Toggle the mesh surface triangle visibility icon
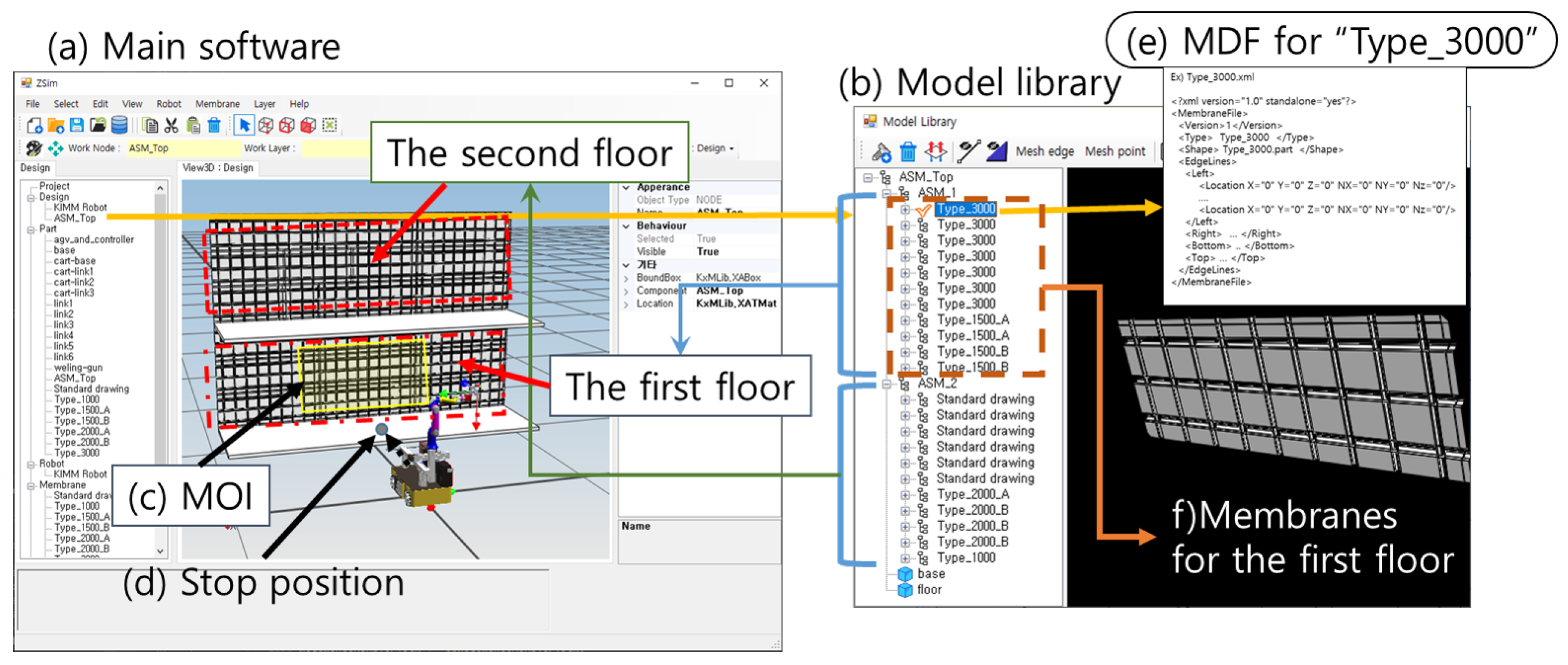Viewport: 1568px width, 665px height. (997, 151)
